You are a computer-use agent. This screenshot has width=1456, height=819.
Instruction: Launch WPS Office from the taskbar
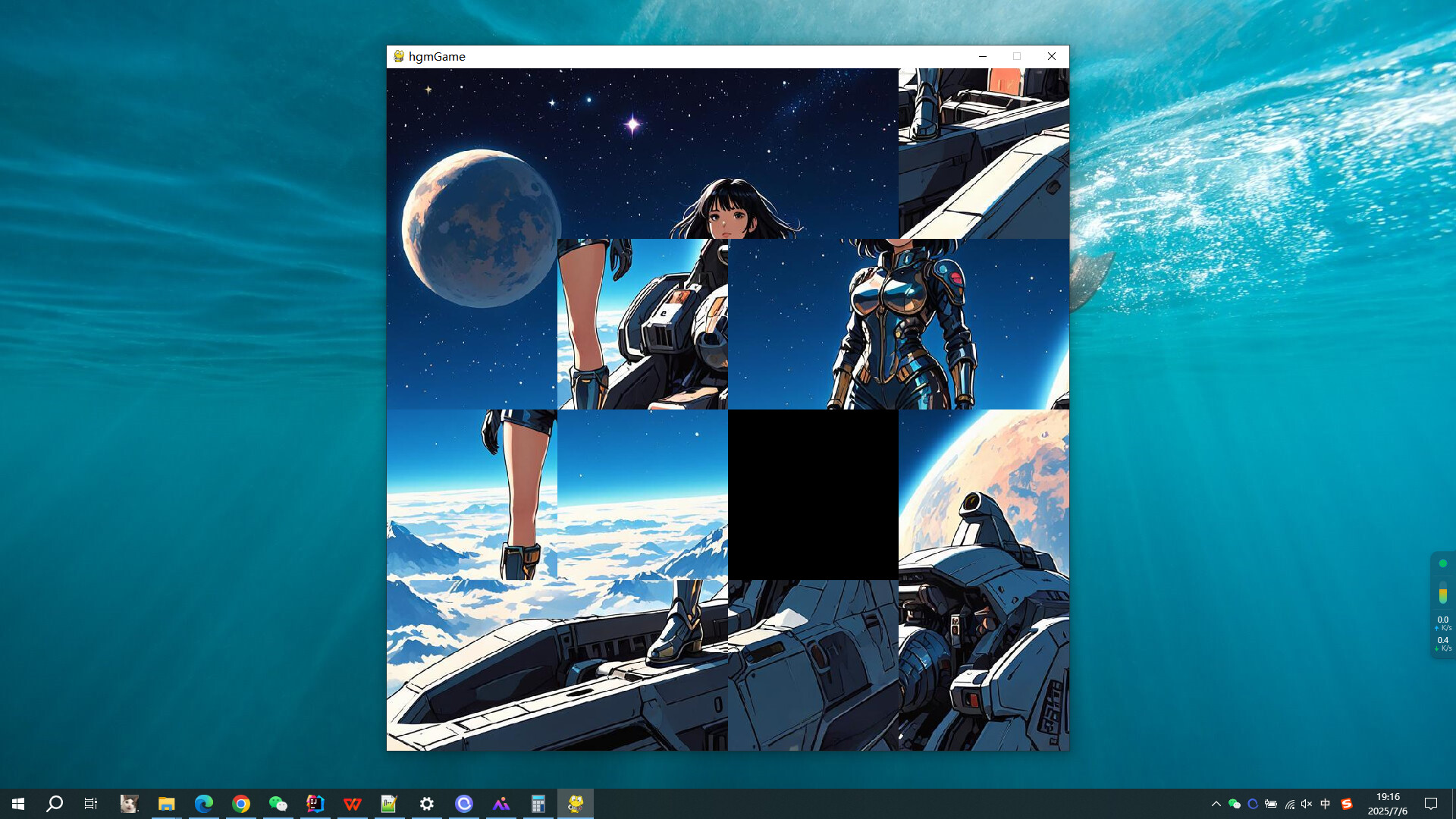pos(352,804)
